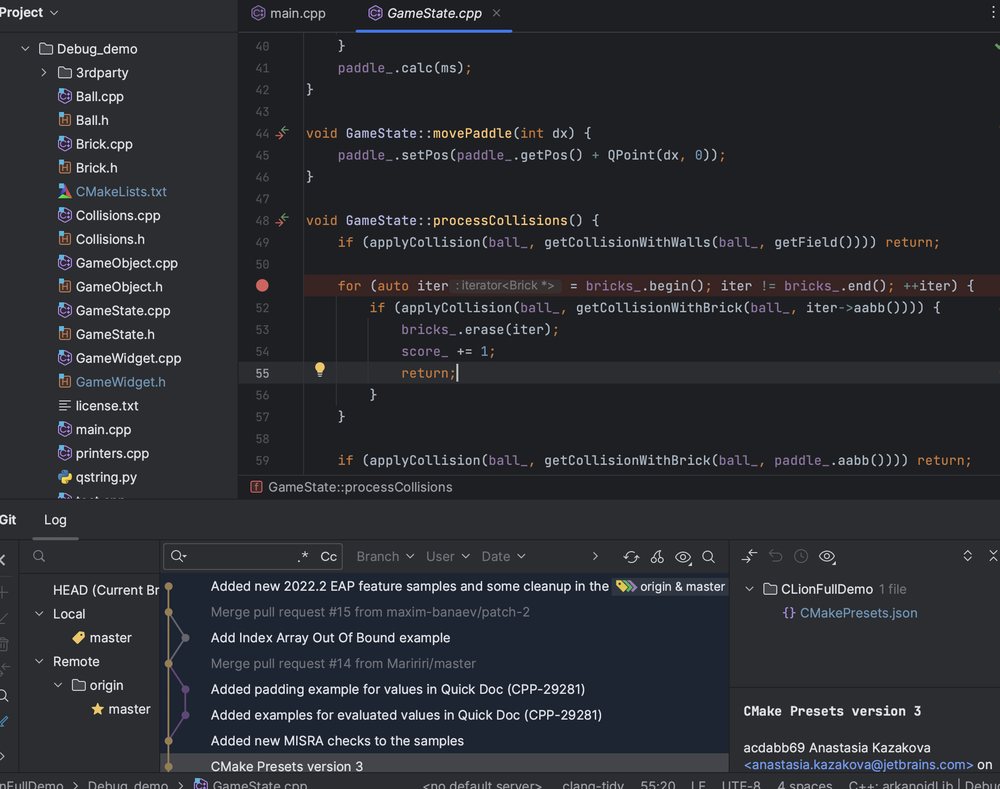
Task: Open the Git log view options eye icon
Action: point(683,557)
